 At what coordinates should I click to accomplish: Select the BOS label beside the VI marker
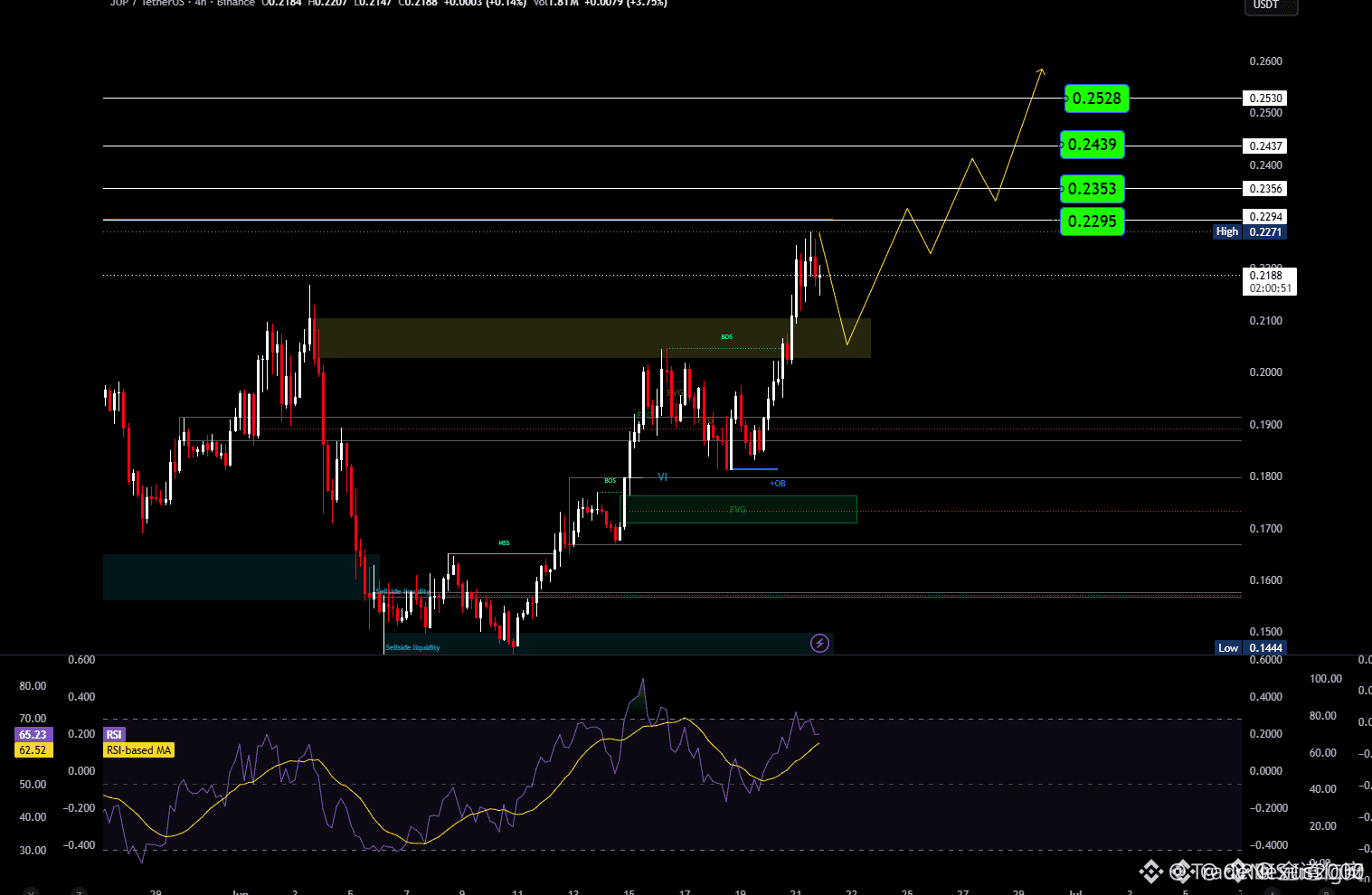coord(610,481)
